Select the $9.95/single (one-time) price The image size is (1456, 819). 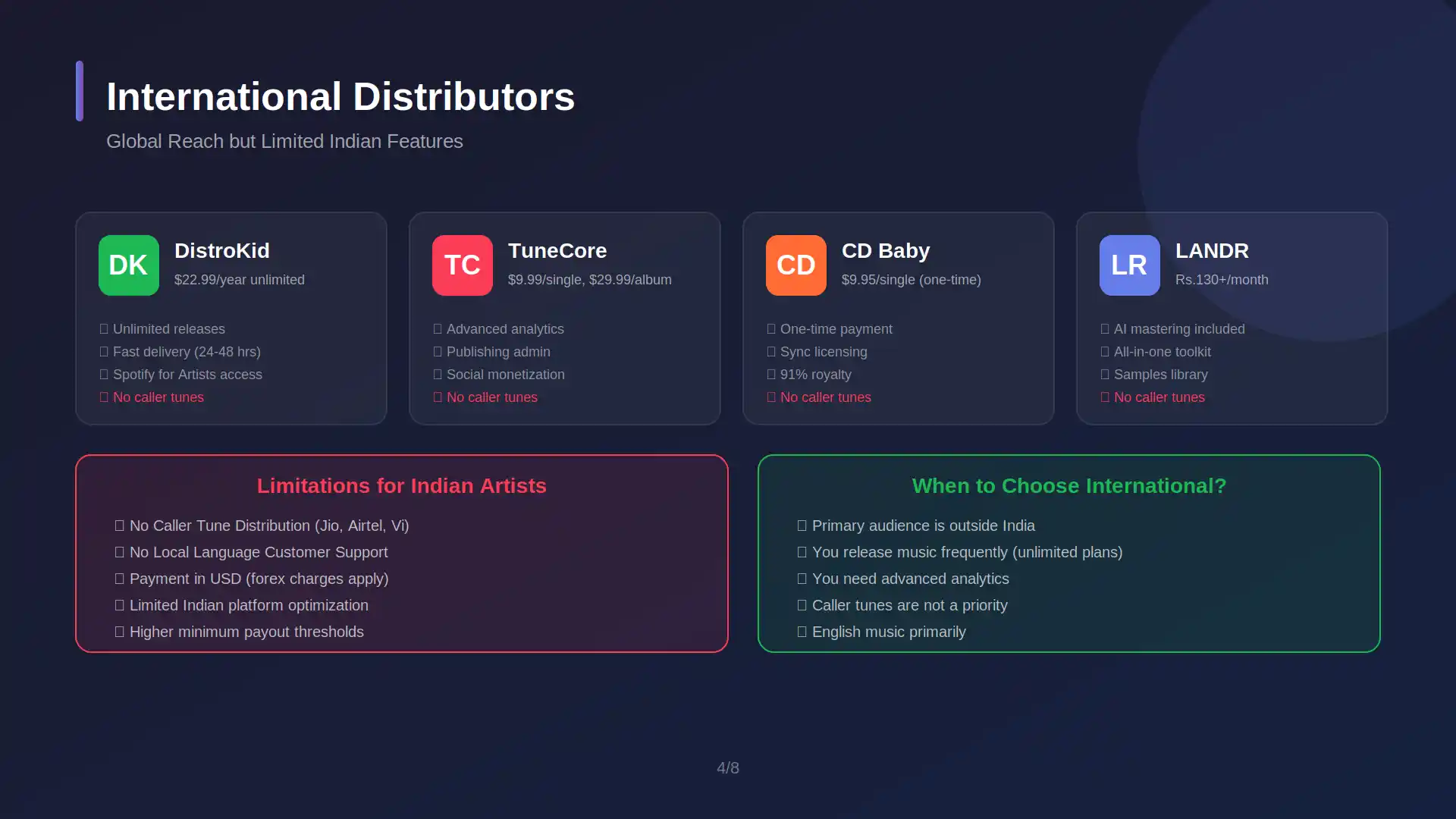tap(912, 280)
